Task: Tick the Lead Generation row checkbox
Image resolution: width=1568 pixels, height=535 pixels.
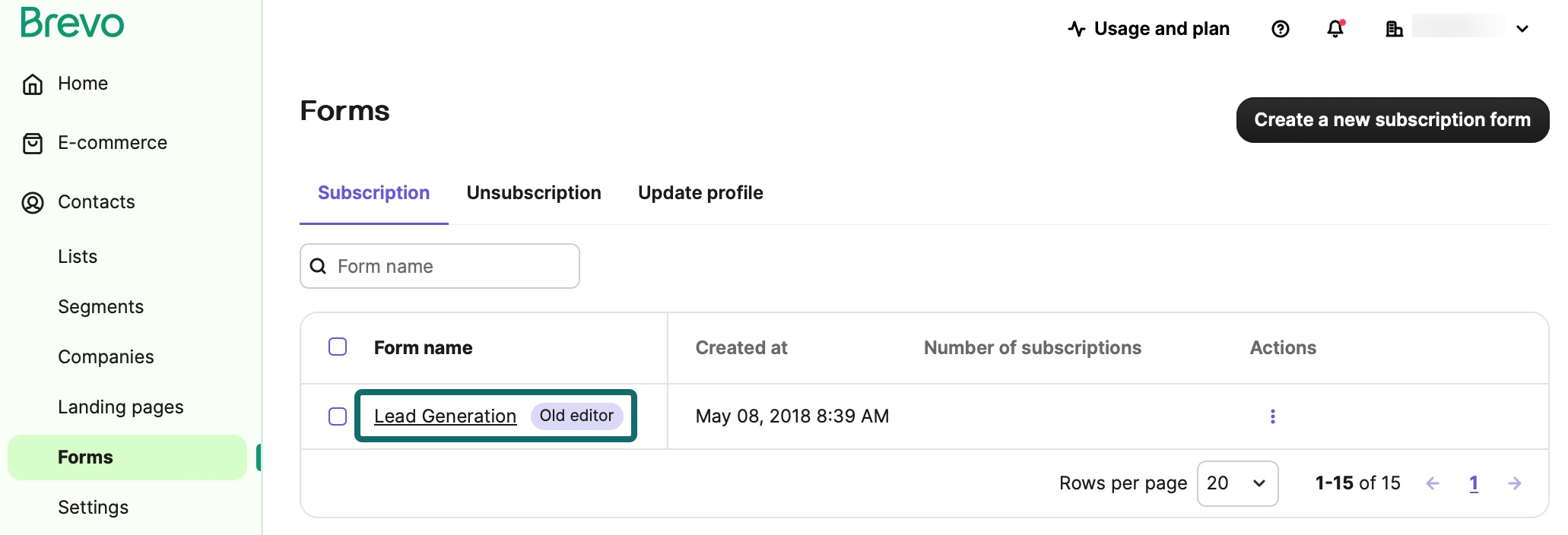Action: pyautogui.click(x=338, y=416)
